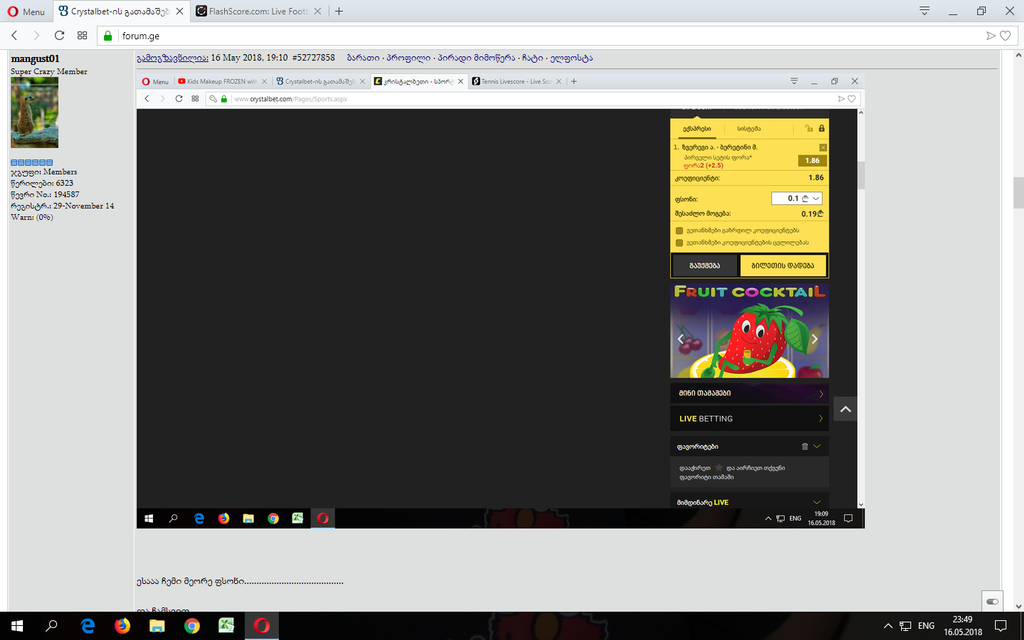Click the www.crystalbet.com address bar in the embedded screenshot

[532, 99]
